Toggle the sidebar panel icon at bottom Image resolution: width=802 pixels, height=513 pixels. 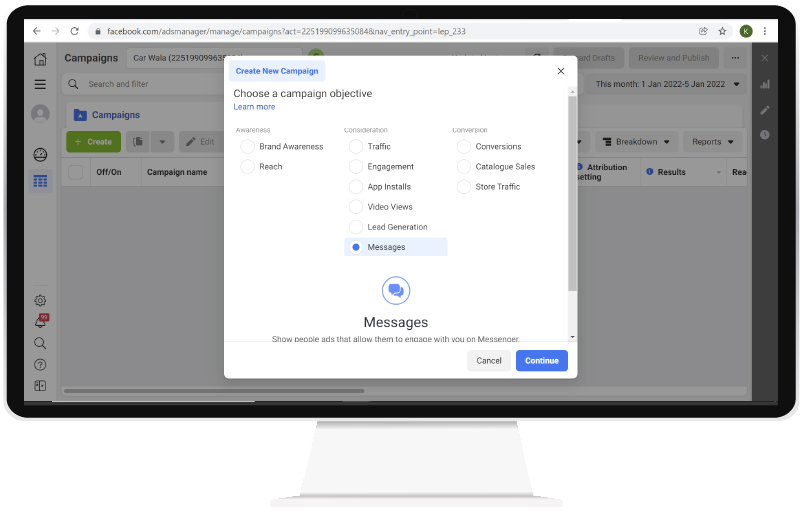[x=40, y=386]
